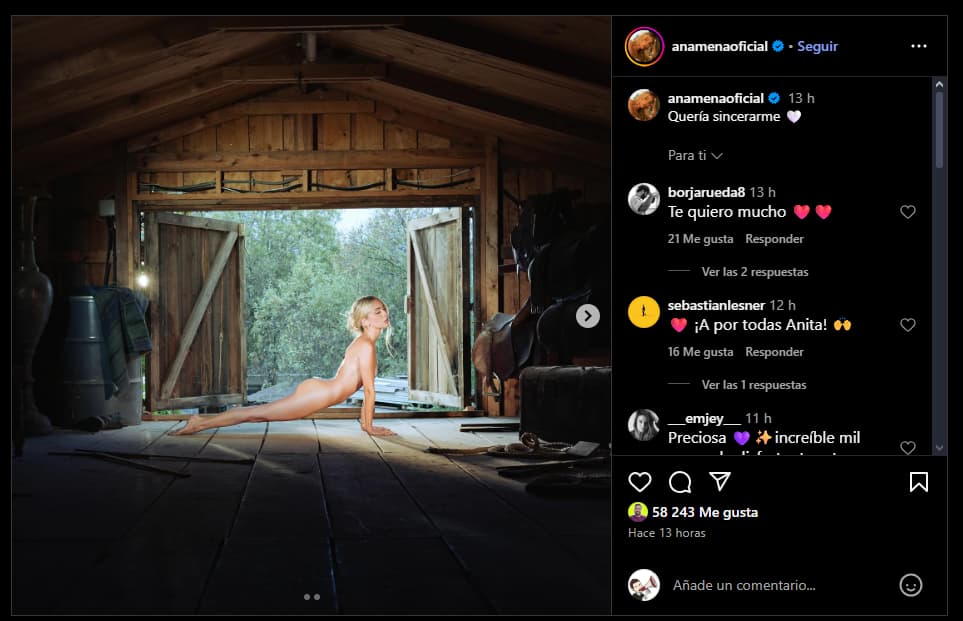Like sebastianlesner's comment
The image size is (963, 621).
point(908,325)
